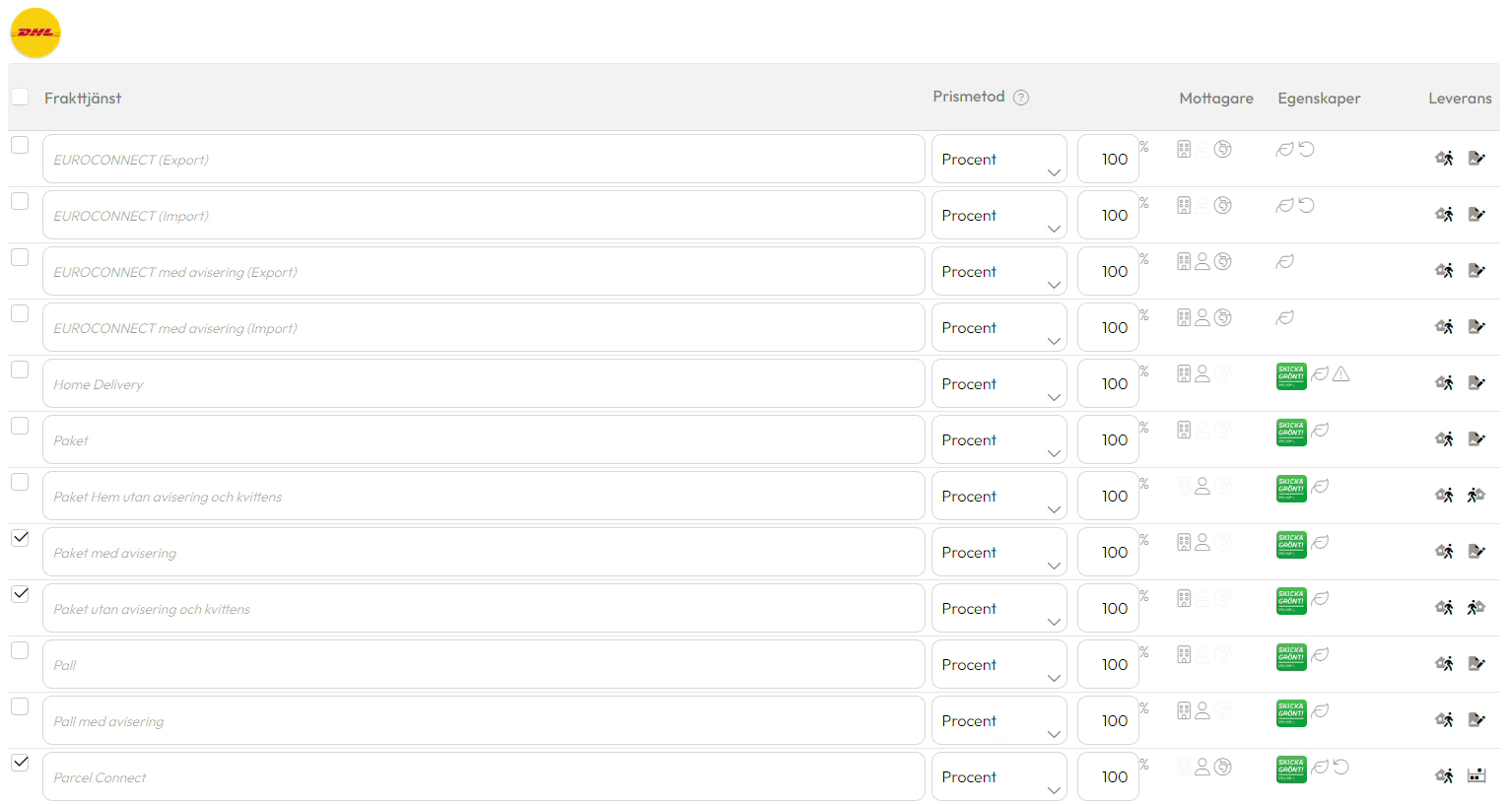Viewport: 1512px width, 804px height.
Task: Click the service point icon on Parcel Connect row
Action: coord(1476,775)
